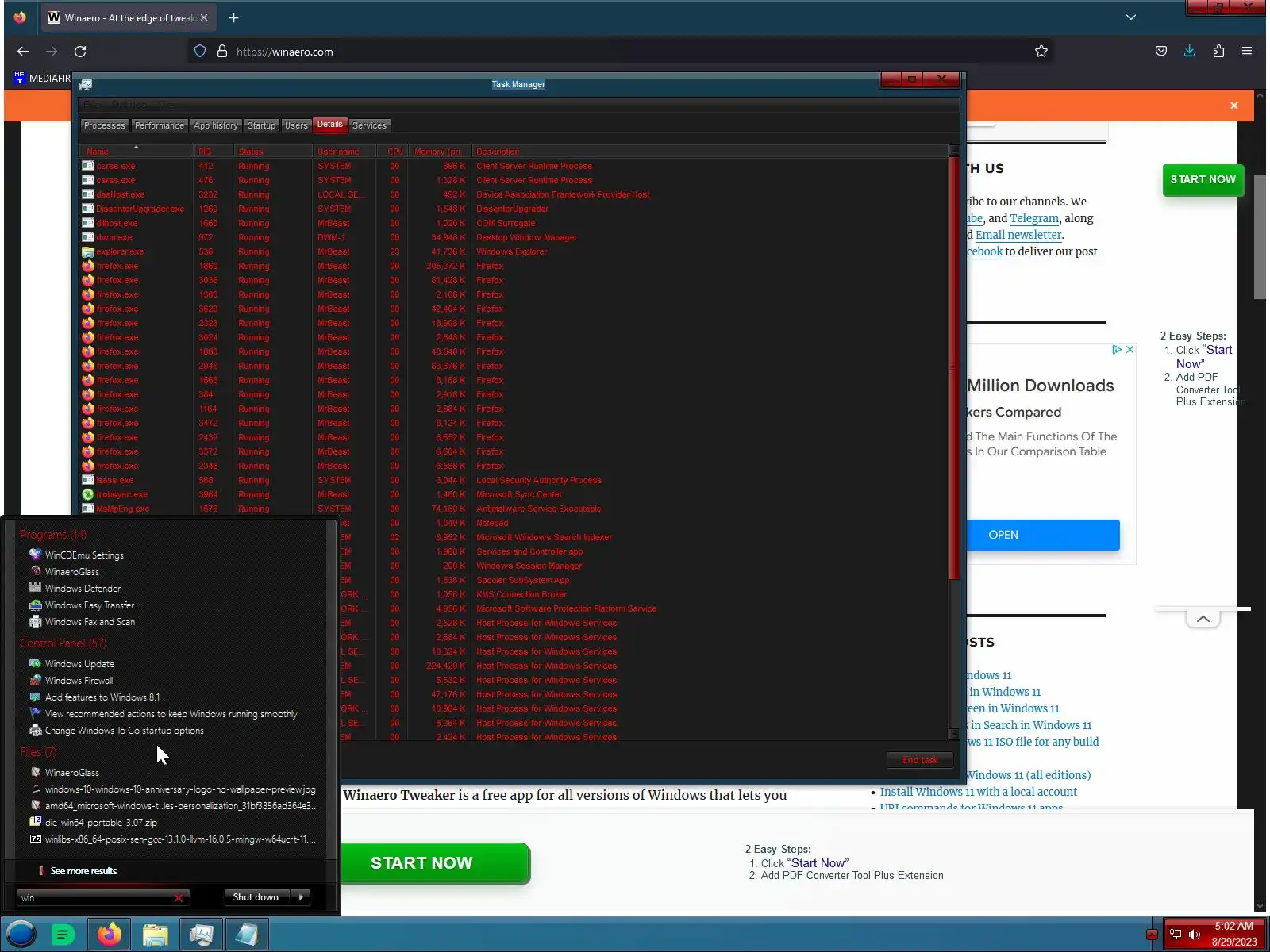Select the dwm.exe process row
This screenshot has width=1270, height=952.
[514, 237]
